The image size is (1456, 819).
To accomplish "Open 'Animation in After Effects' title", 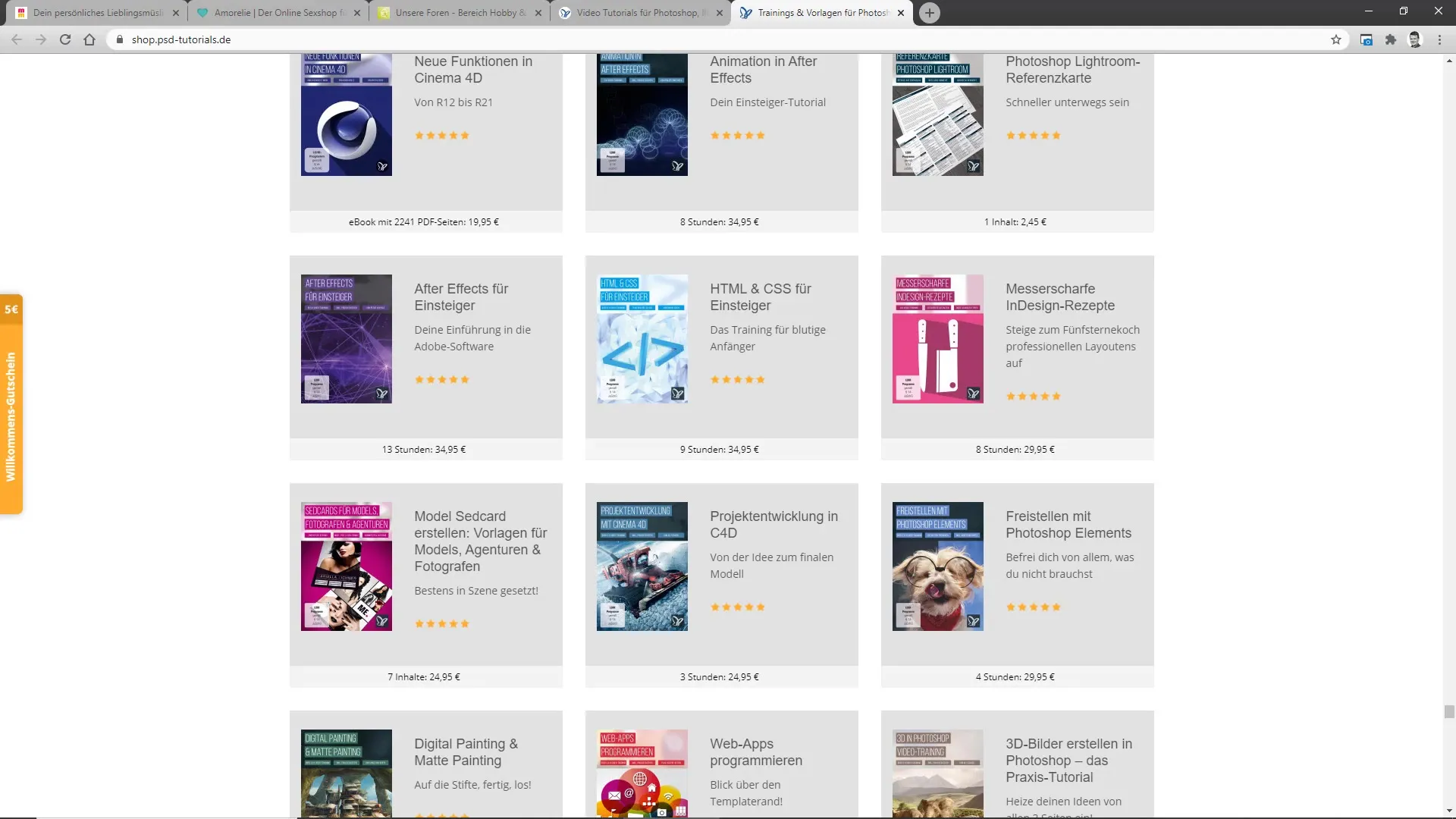I will (x=763, y=70).
